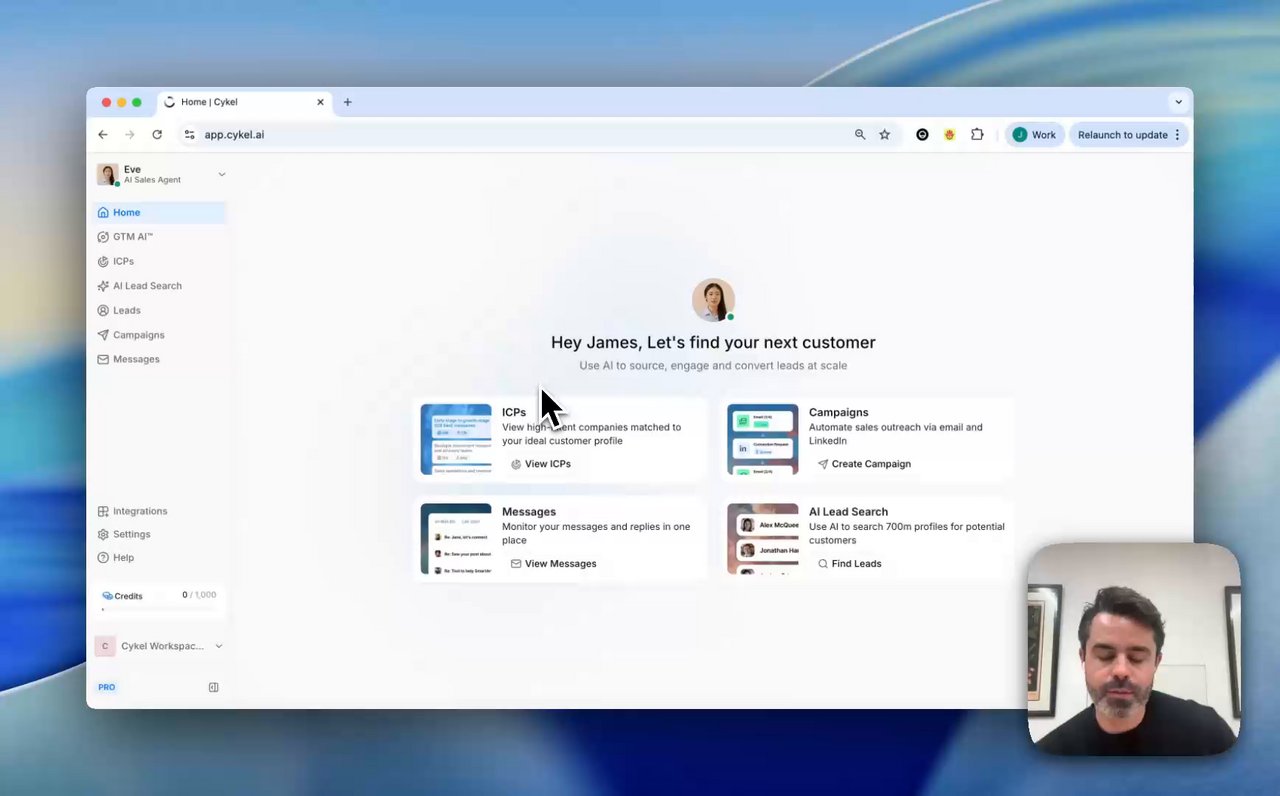1280x796 pixels.
Task: Click the ICPs card thumbnail
Action: pos(456,439)
